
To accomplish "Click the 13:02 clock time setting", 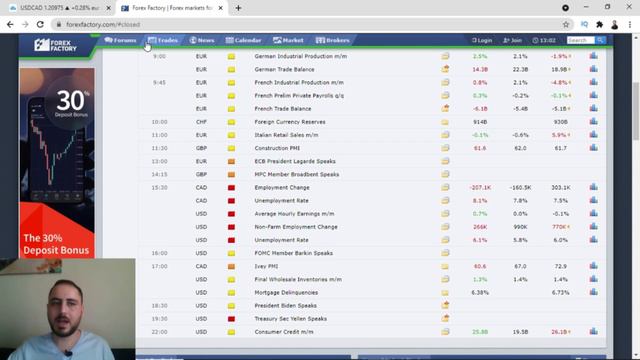I will [544, 40].
